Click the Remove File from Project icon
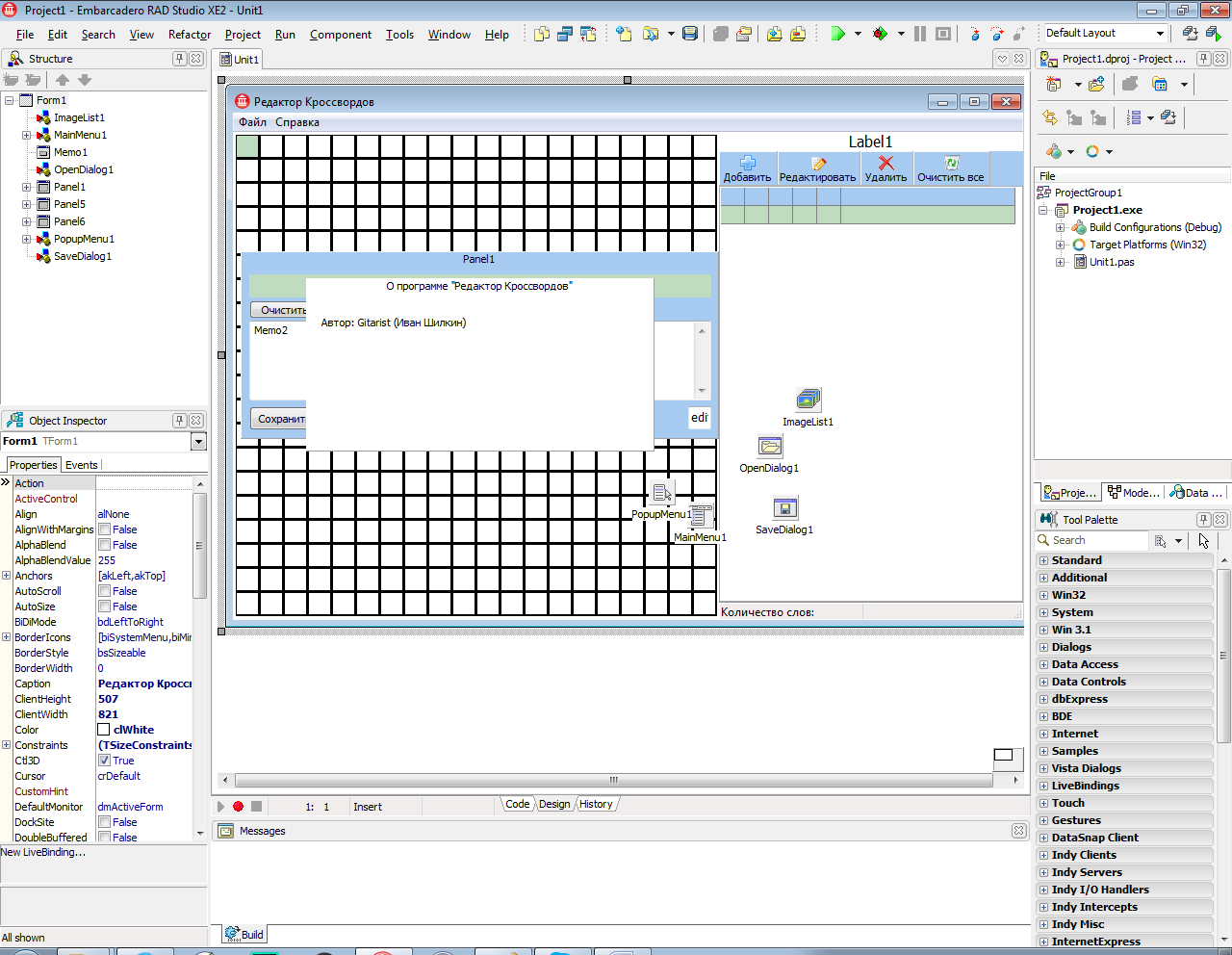The height and width of the screenshot is (955, 1232). tap(798, 34)
